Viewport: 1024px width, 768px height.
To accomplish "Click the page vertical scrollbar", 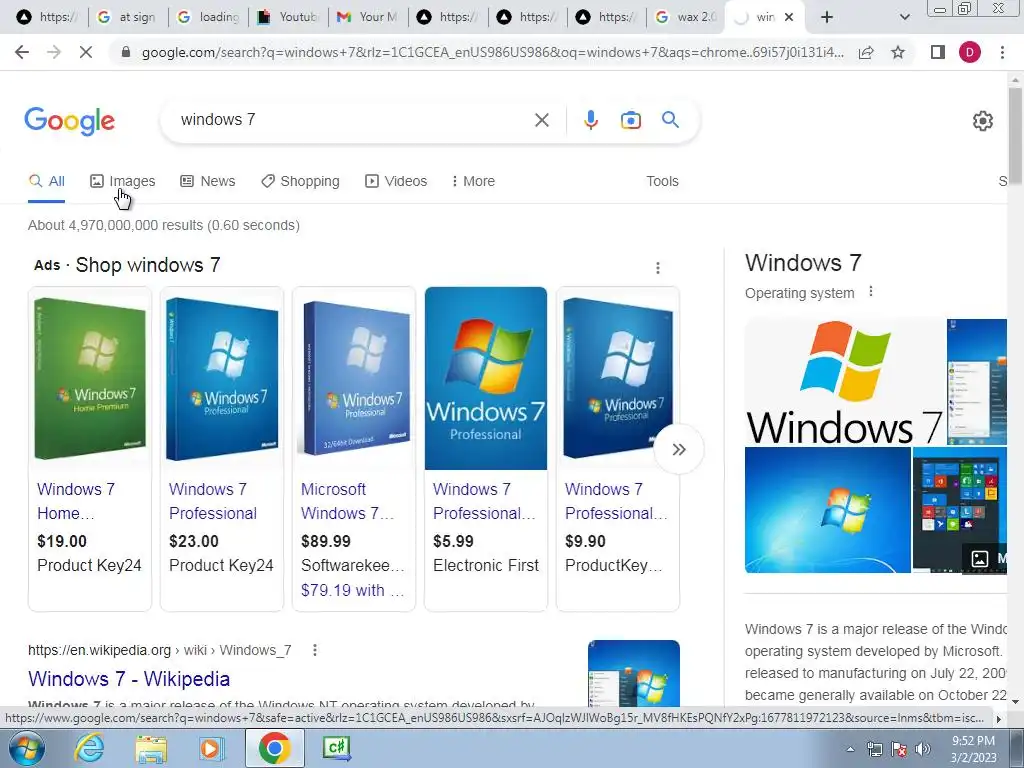I will pyautogui.click(x=1015, y=136).
